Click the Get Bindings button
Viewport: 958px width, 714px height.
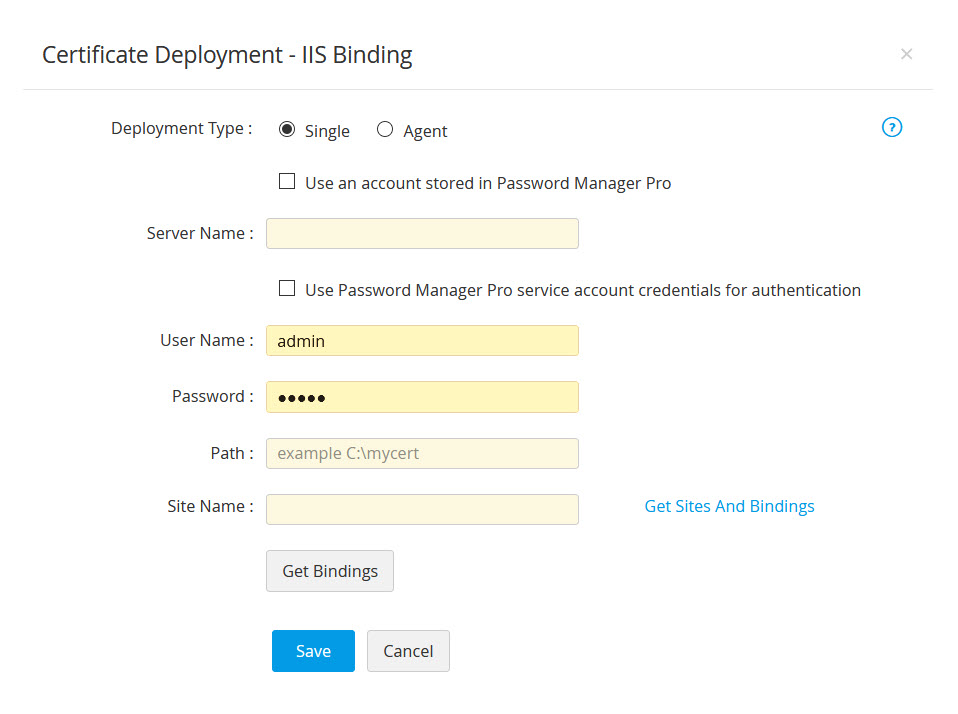click(329, 570)
